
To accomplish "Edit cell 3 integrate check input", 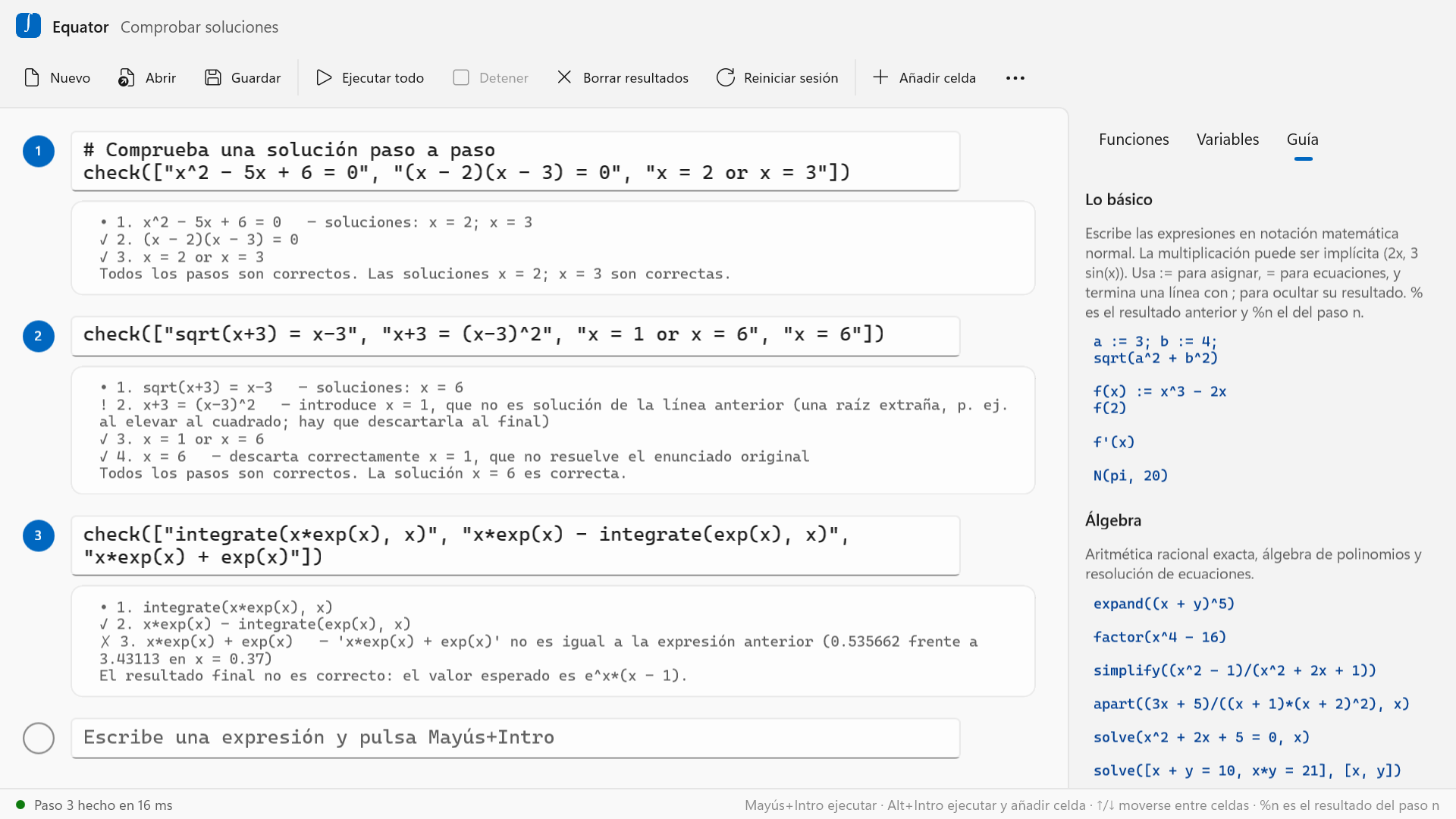I will pyautogui.click(x=516, y=546).
